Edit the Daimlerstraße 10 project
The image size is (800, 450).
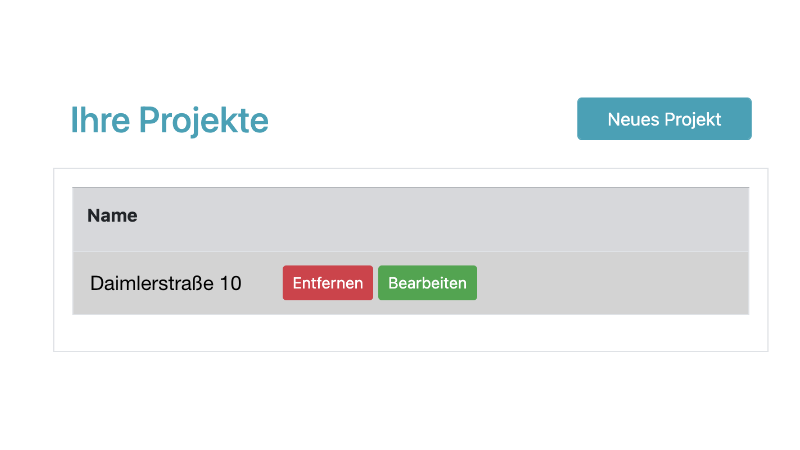[427, 283]
